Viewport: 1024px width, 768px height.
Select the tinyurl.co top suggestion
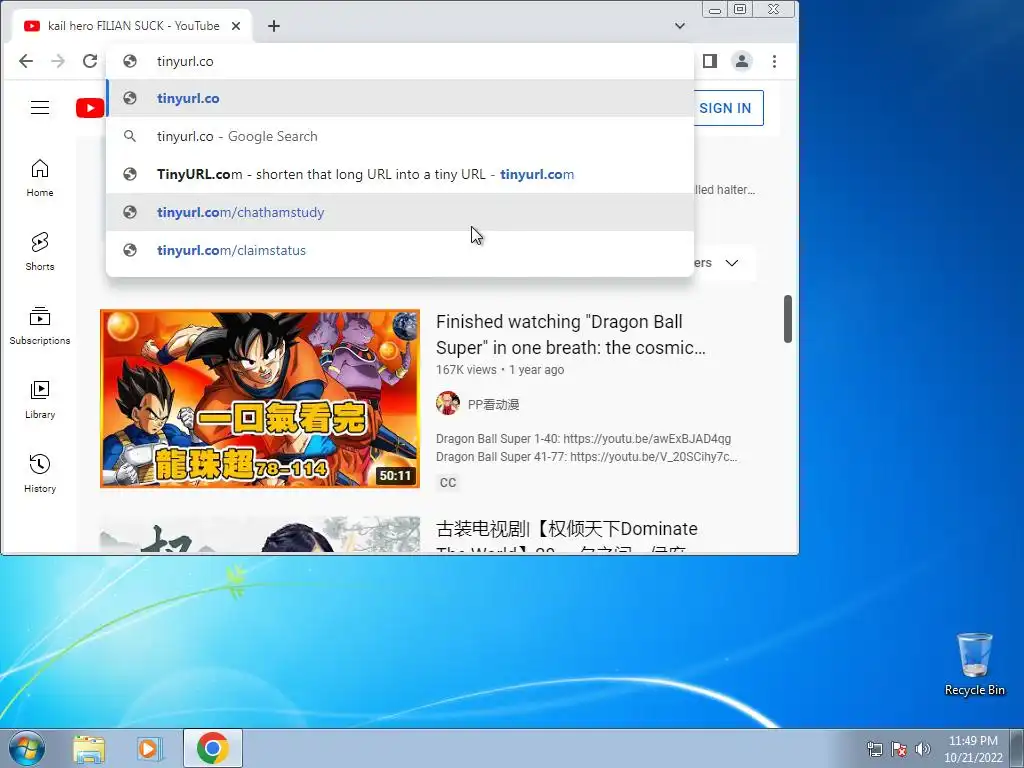pos(400,99)
